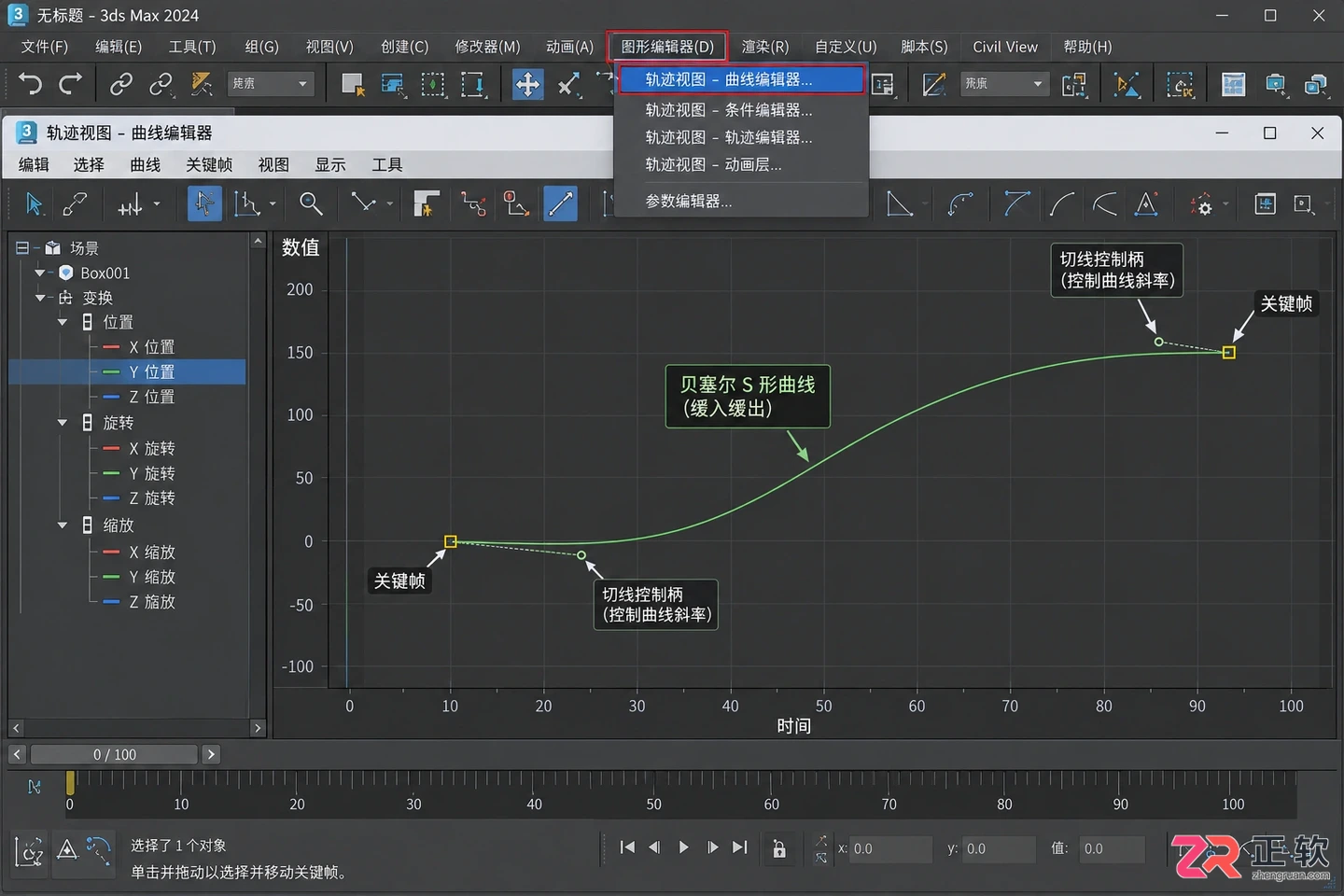Toggle the window/crossing selection icon in main toolbar
The height and width of the screenshot is (896, 1344).
coord(473,84)
